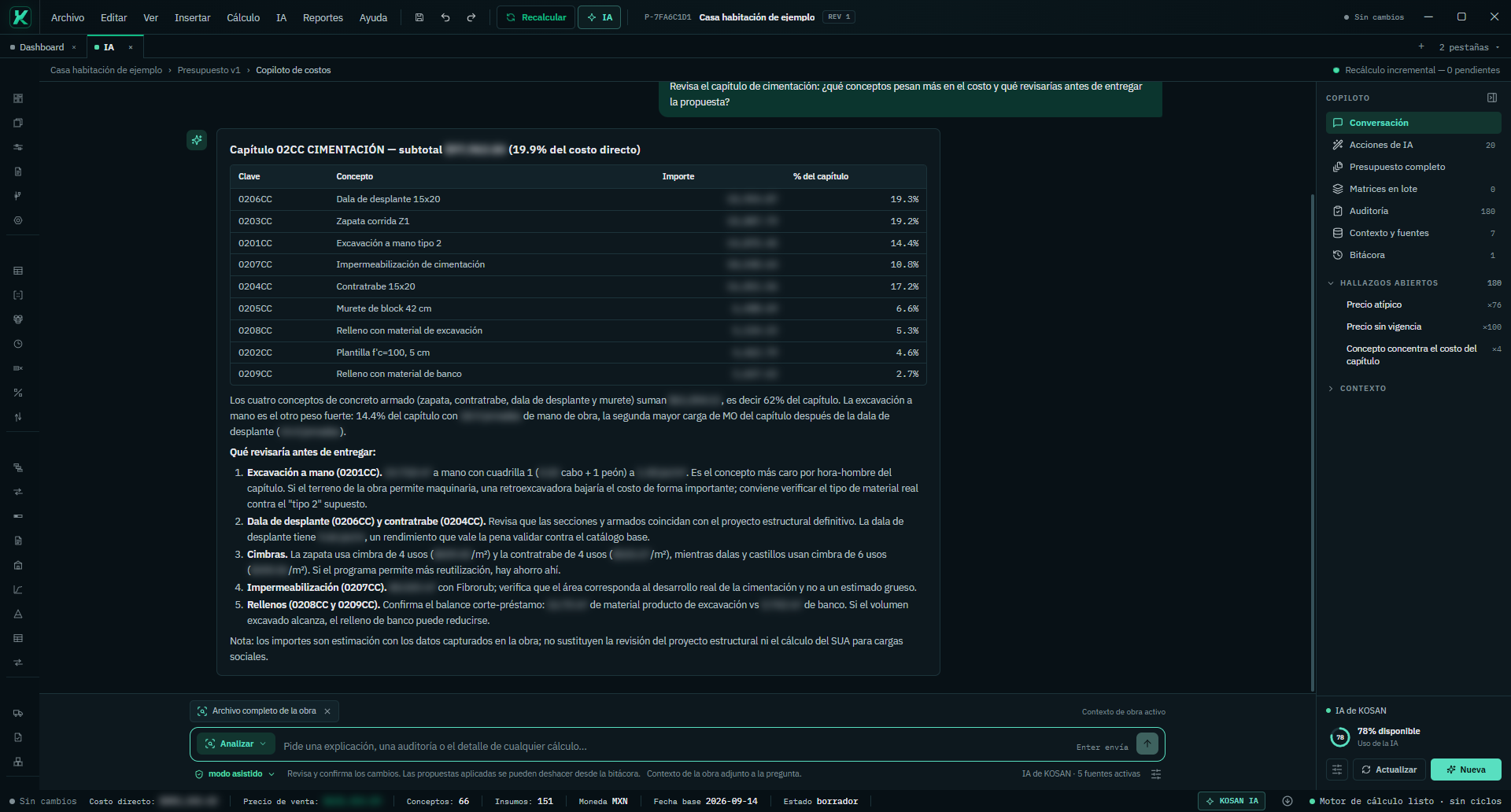Click the send arrow button in prompt box
Screen dimensions: 1511x812
[x=1147, y=744]
